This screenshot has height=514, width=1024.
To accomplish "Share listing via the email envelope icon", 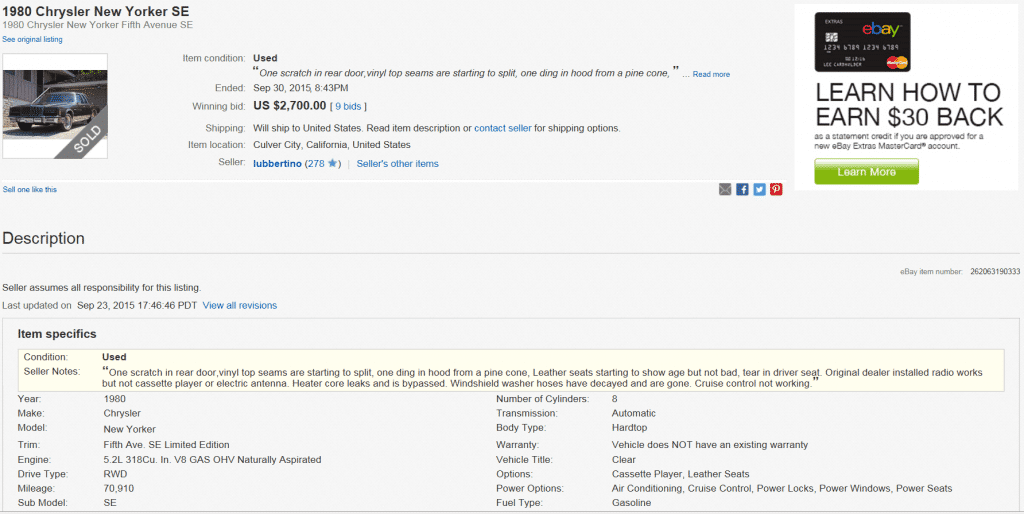I will (725, 189).
